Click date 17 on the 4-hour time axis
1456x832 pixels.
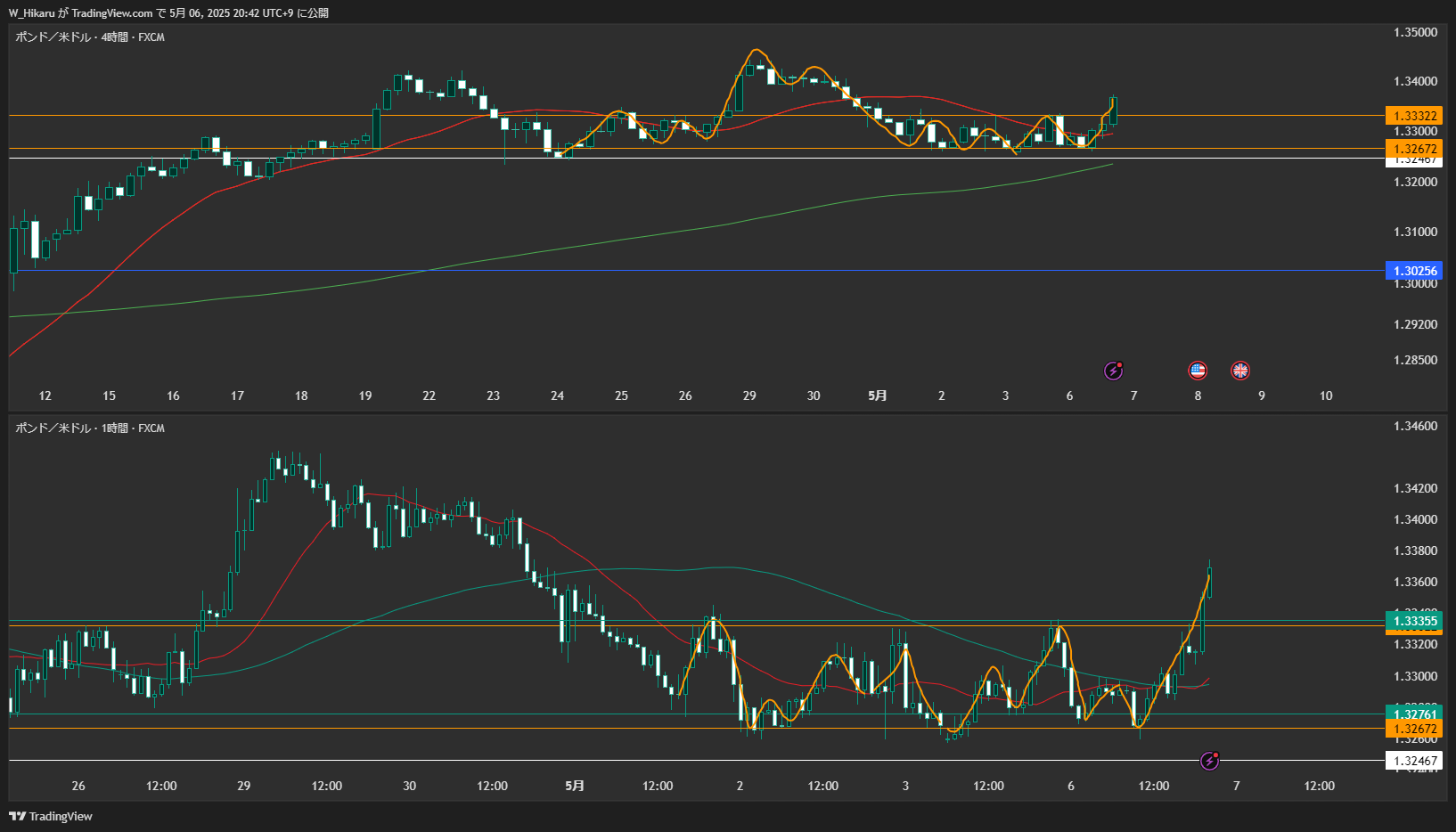tap(237, 396)
